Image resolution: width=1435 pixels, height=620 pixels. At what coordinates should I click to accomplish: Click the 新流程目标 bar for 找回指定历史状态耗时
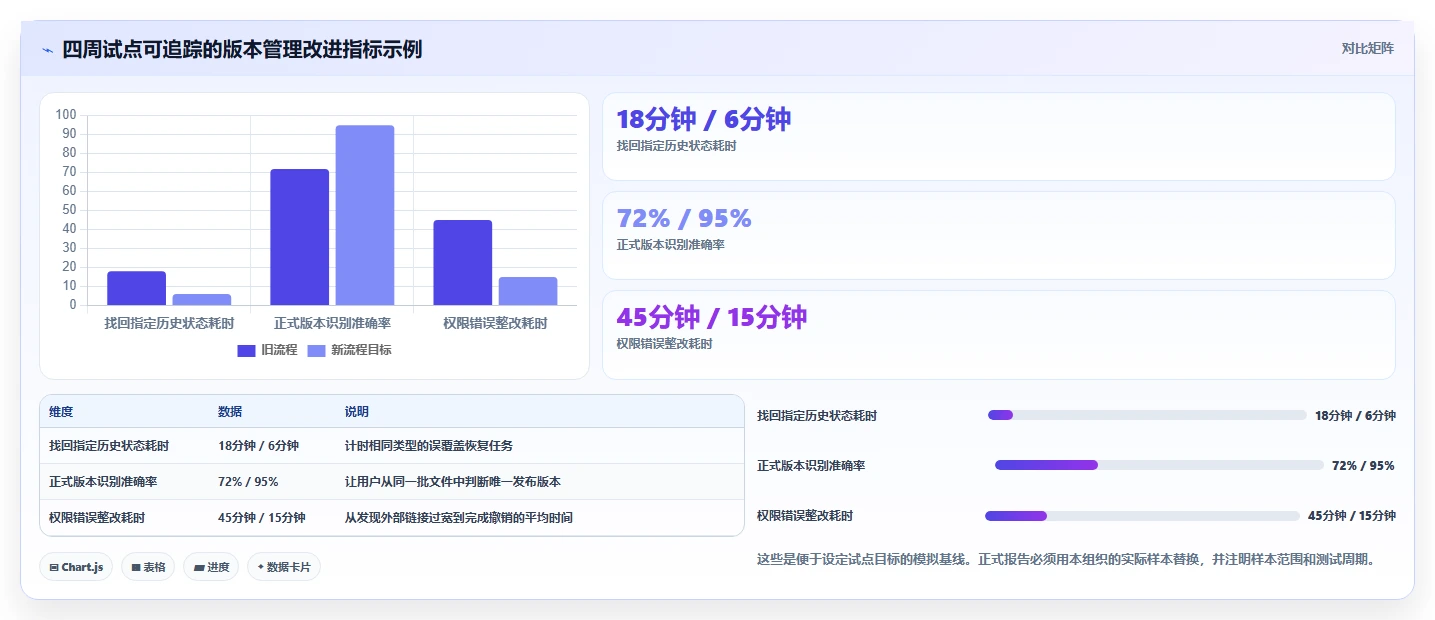[x=202, y=299]
